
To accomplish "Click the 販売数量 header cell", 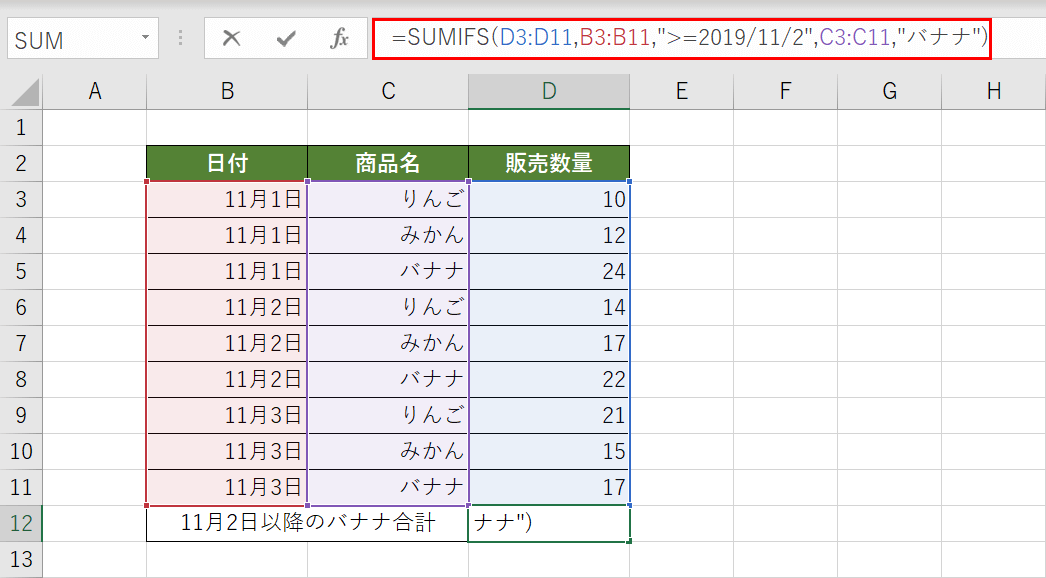I will 548,162.
